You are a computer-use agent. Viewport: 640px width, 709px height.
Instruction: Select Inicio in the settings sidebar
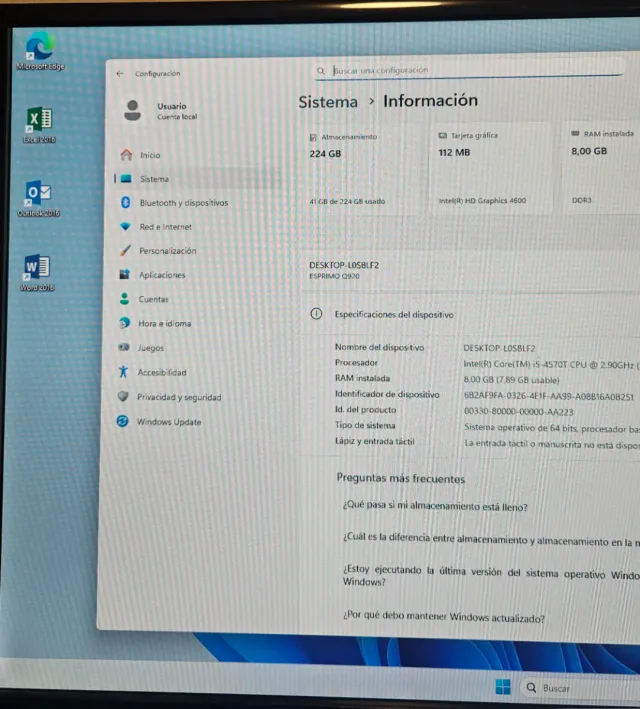[150, 155]
